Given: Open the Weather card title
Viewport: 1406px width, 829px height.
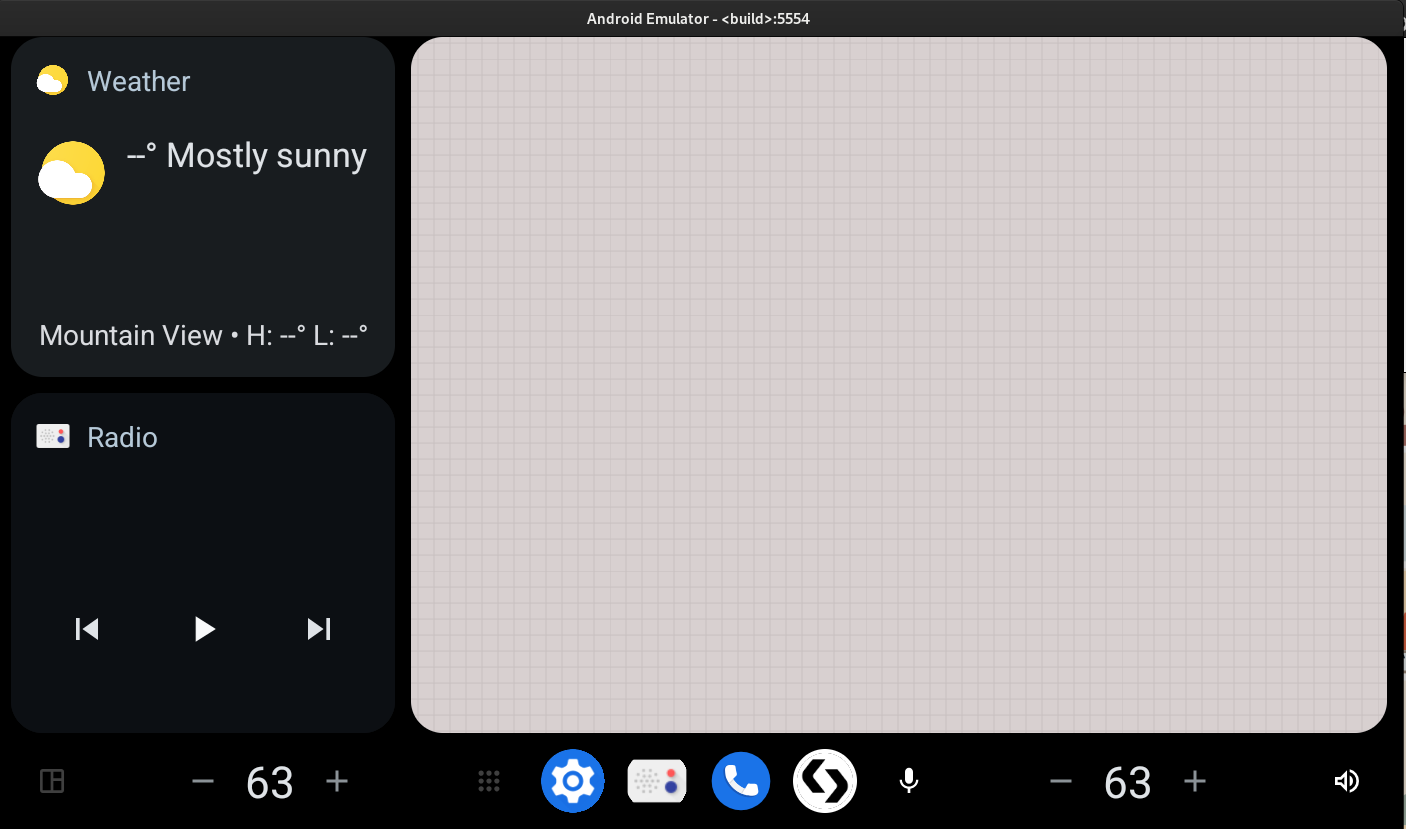Looking at the screenshot, I should pos(138,81).
